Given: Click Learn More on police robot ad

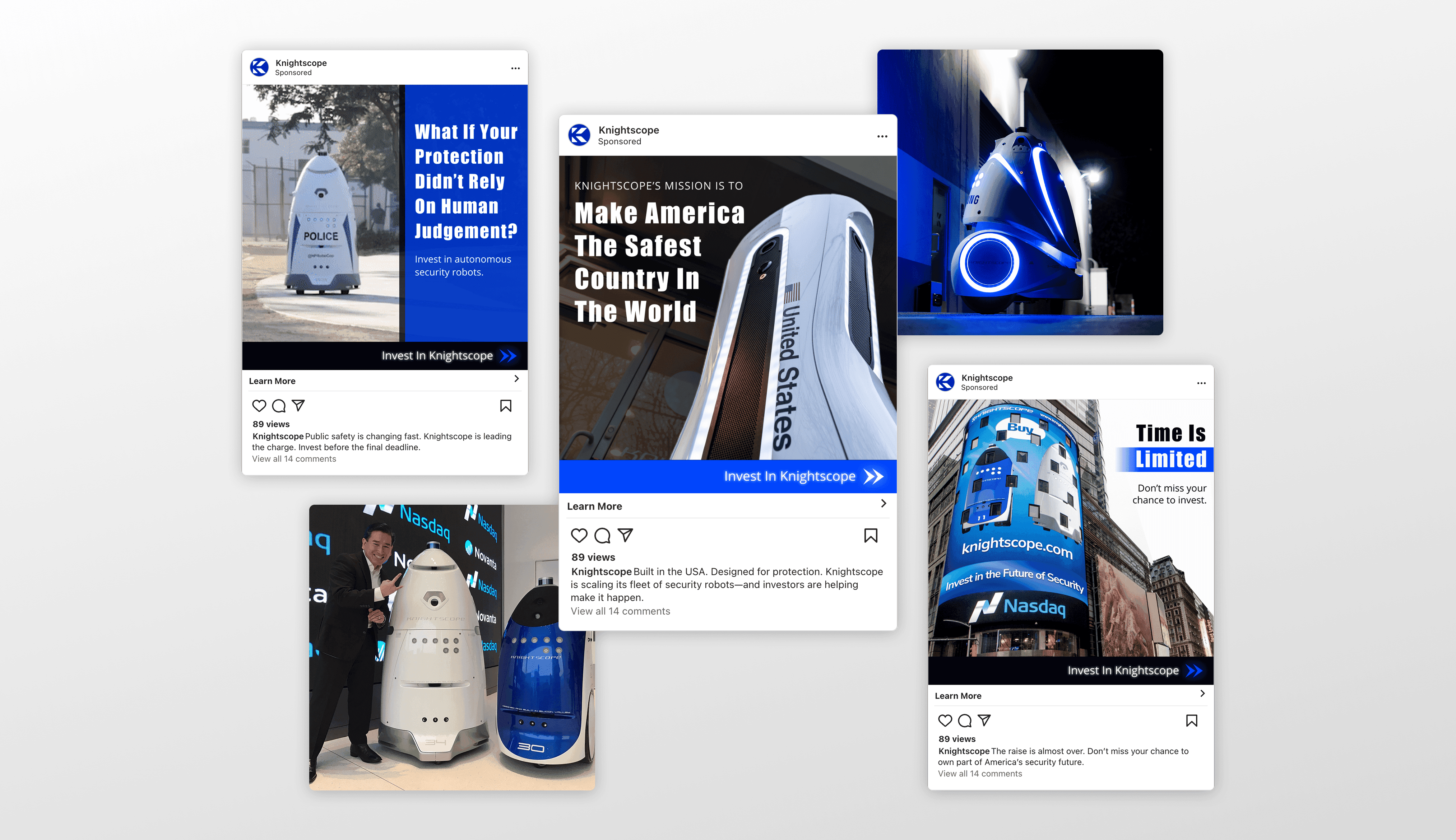Looking at the screenshot, I should click(272, 381).
